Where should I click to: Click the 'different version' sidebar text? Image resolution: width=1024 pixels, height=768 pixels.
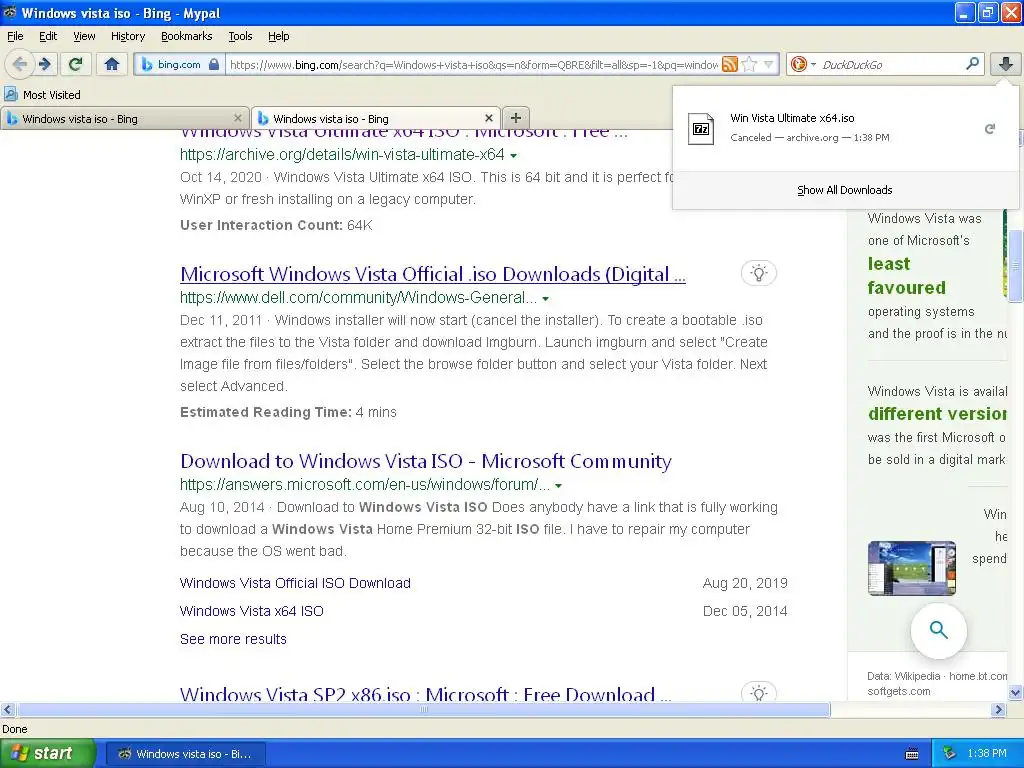[x=937, y=414]
